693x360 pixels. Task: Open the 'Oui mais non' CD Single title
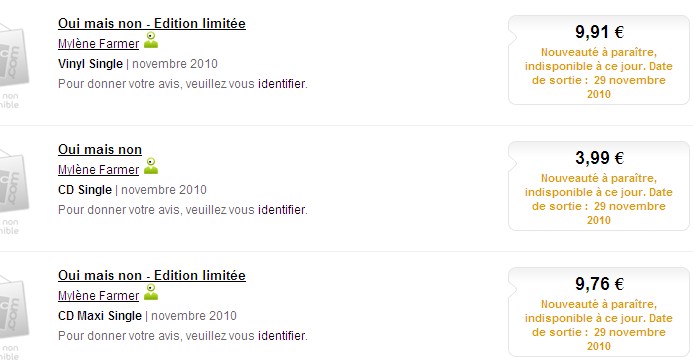(x=100, y=149)
